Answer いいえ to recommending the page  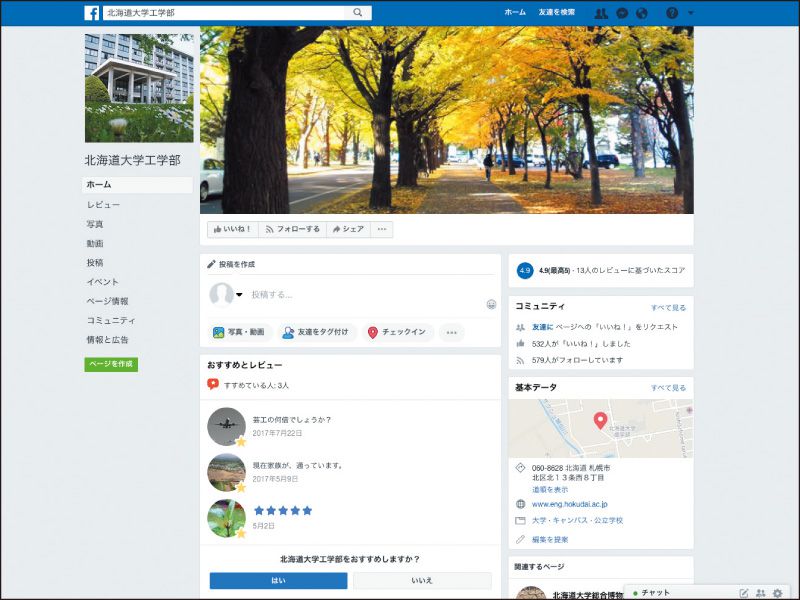[x=422, y=581]
